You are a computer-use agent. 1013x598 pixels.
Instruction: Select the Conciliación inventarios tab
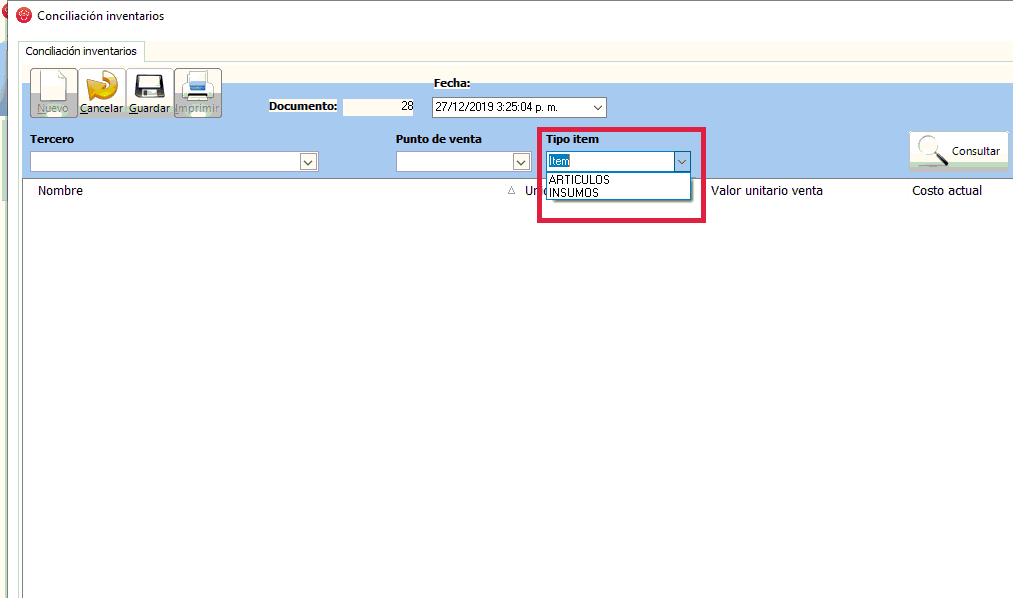click(81, 51)
